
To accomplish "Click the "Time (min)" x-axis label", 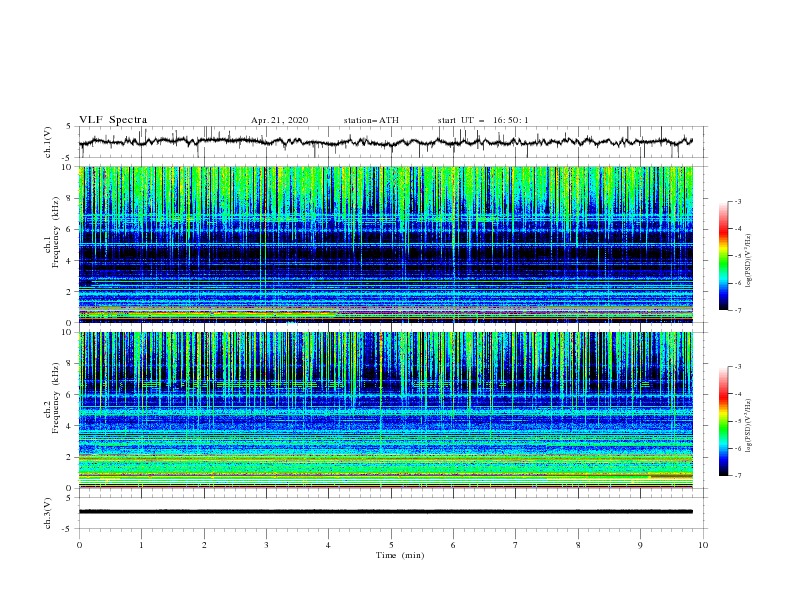I will click(400, 555).
